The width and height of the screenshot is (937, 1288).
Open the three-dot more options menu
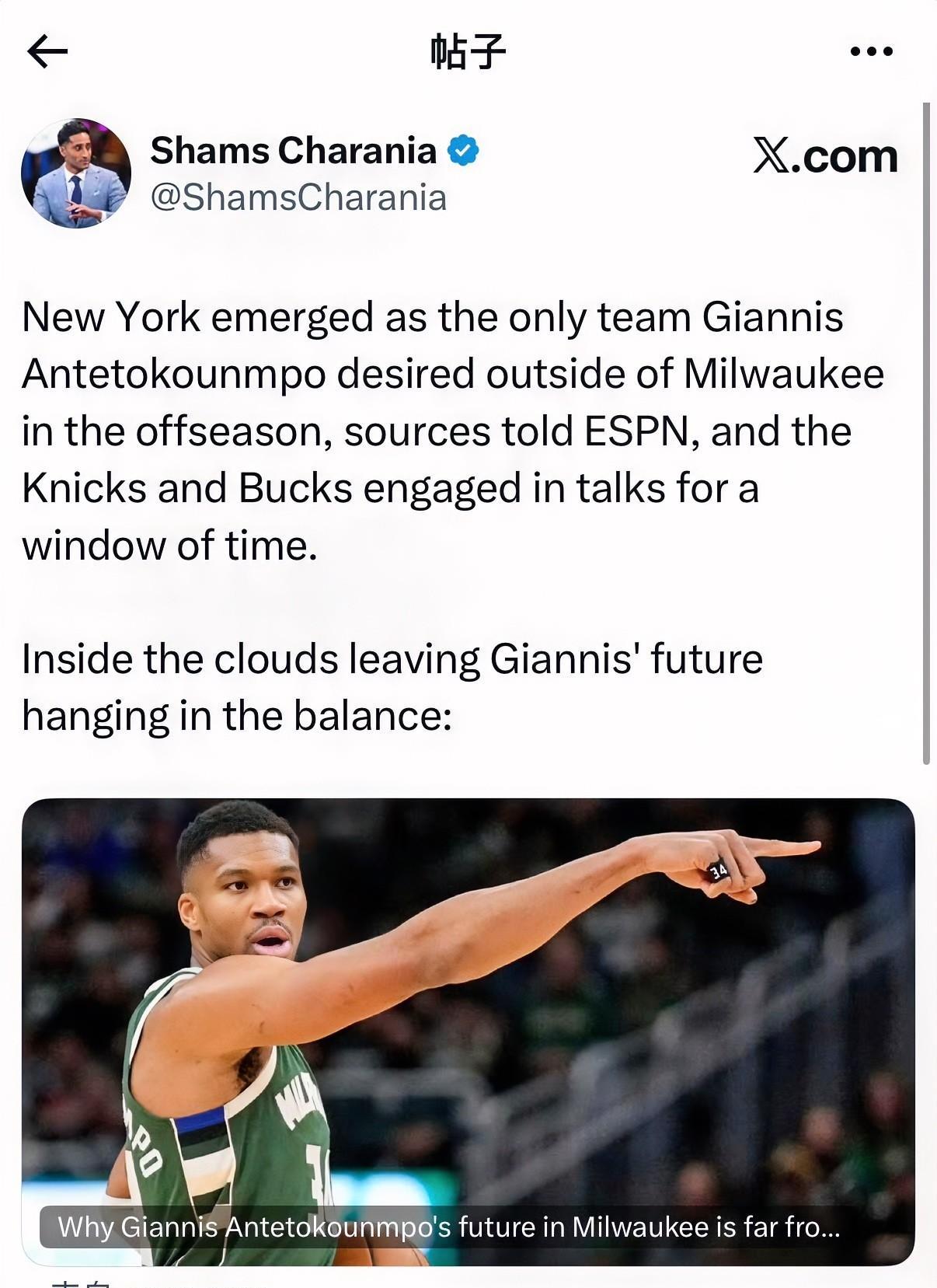[x=872, y=52]
